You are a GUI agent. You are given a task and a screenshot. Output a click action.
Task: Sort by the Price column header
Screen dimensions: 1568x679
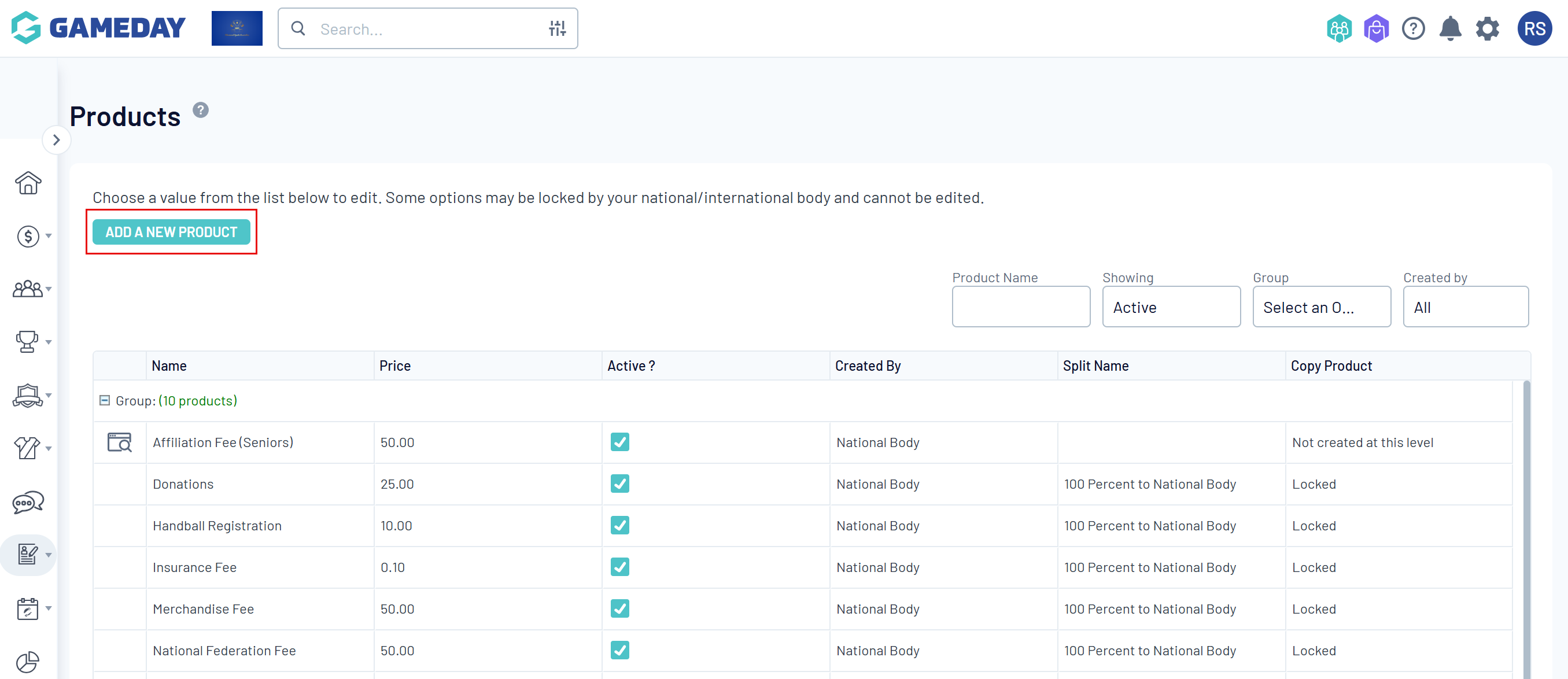(395, 366)
